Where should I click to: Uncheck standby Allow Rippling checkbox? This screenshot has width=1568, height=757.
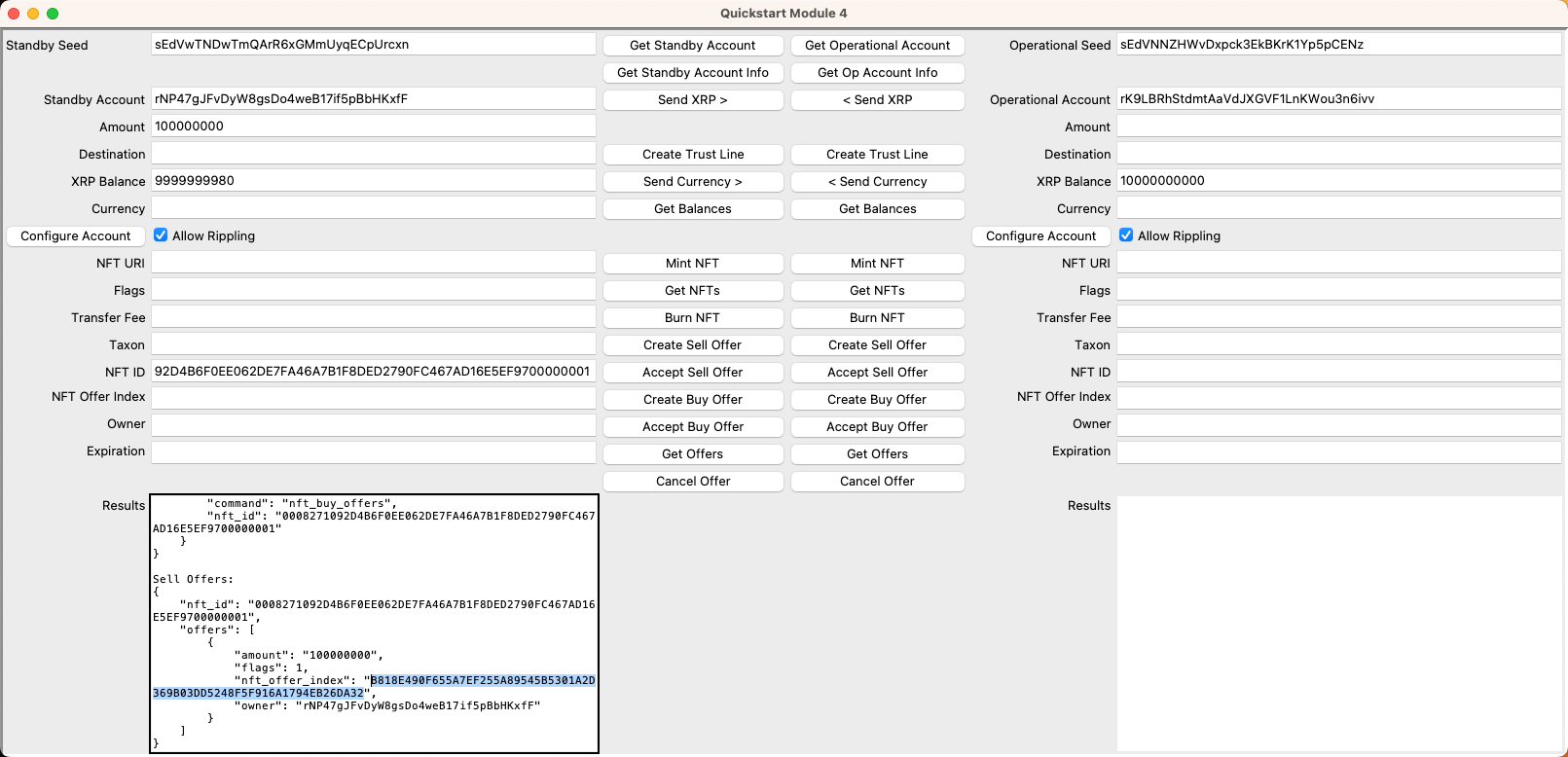point(161,235)
